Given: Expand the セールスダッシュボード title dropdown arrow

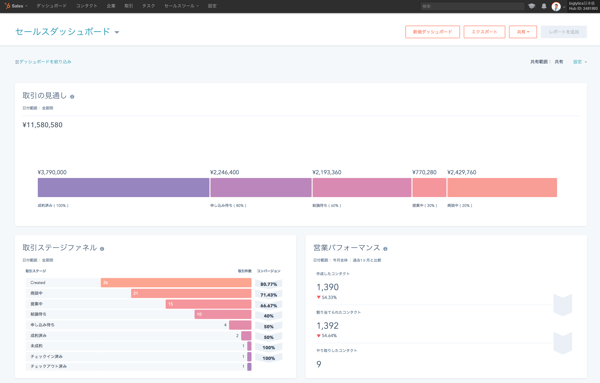Looking at the screenshot, I should (117, 32).
